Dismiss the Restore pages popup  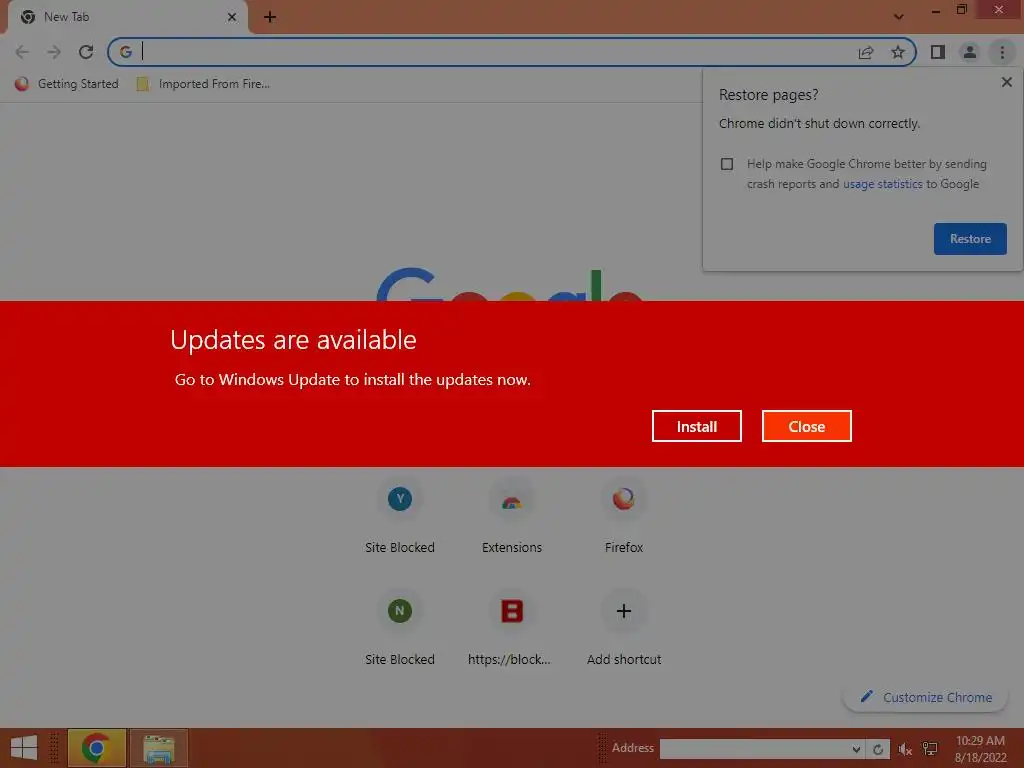click(1006, 82)
